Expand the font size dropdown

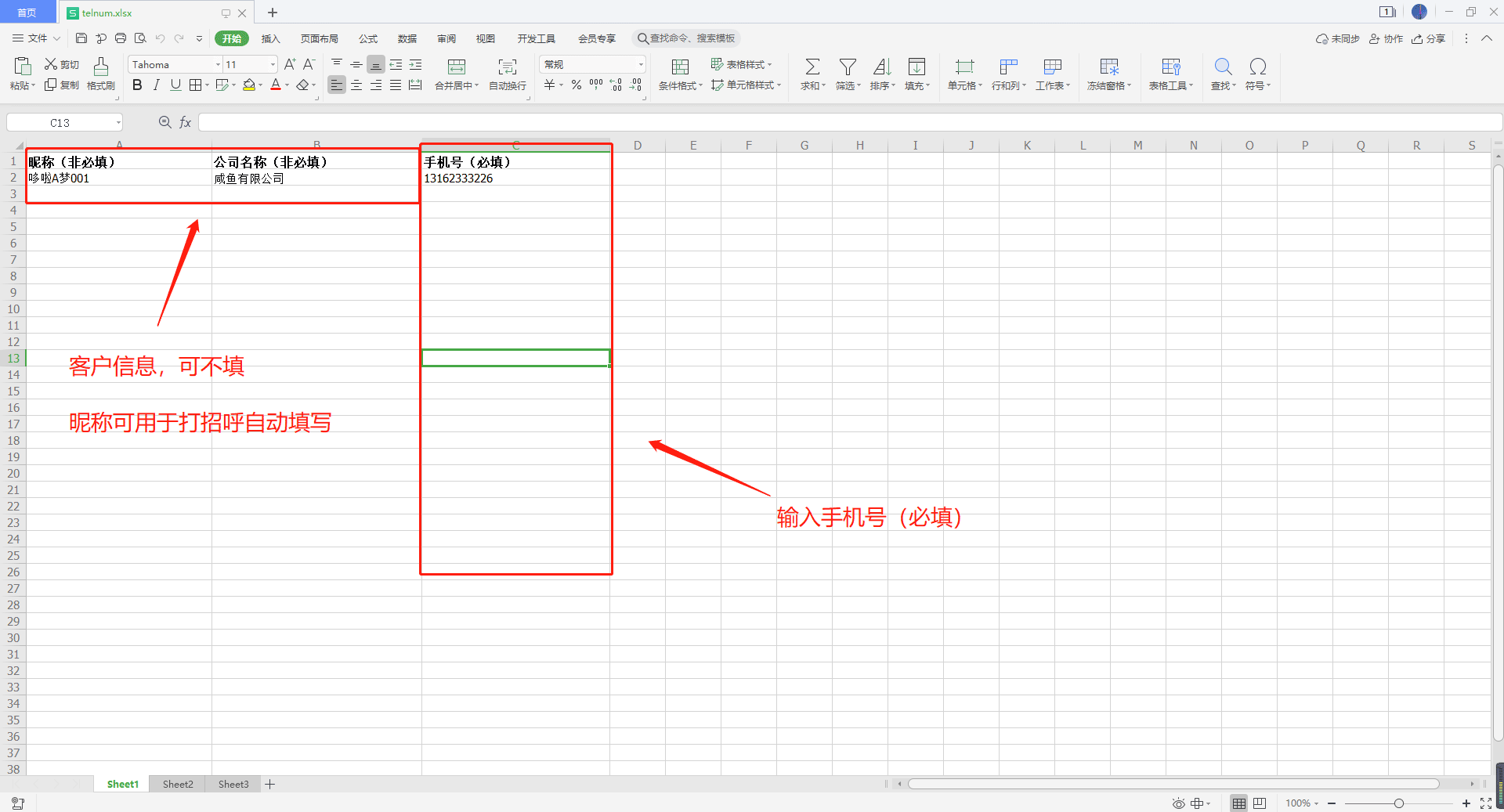click(273, 65)
